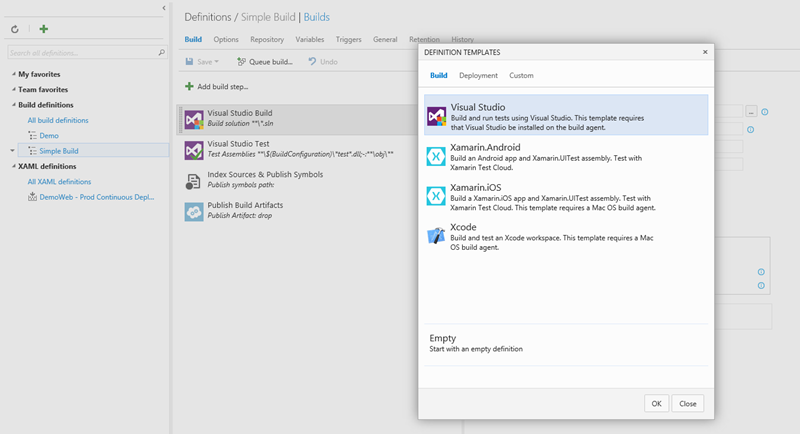Click the green plus new definition icon
The width and height of the screenshot is (800, 434).
point(43,30)
